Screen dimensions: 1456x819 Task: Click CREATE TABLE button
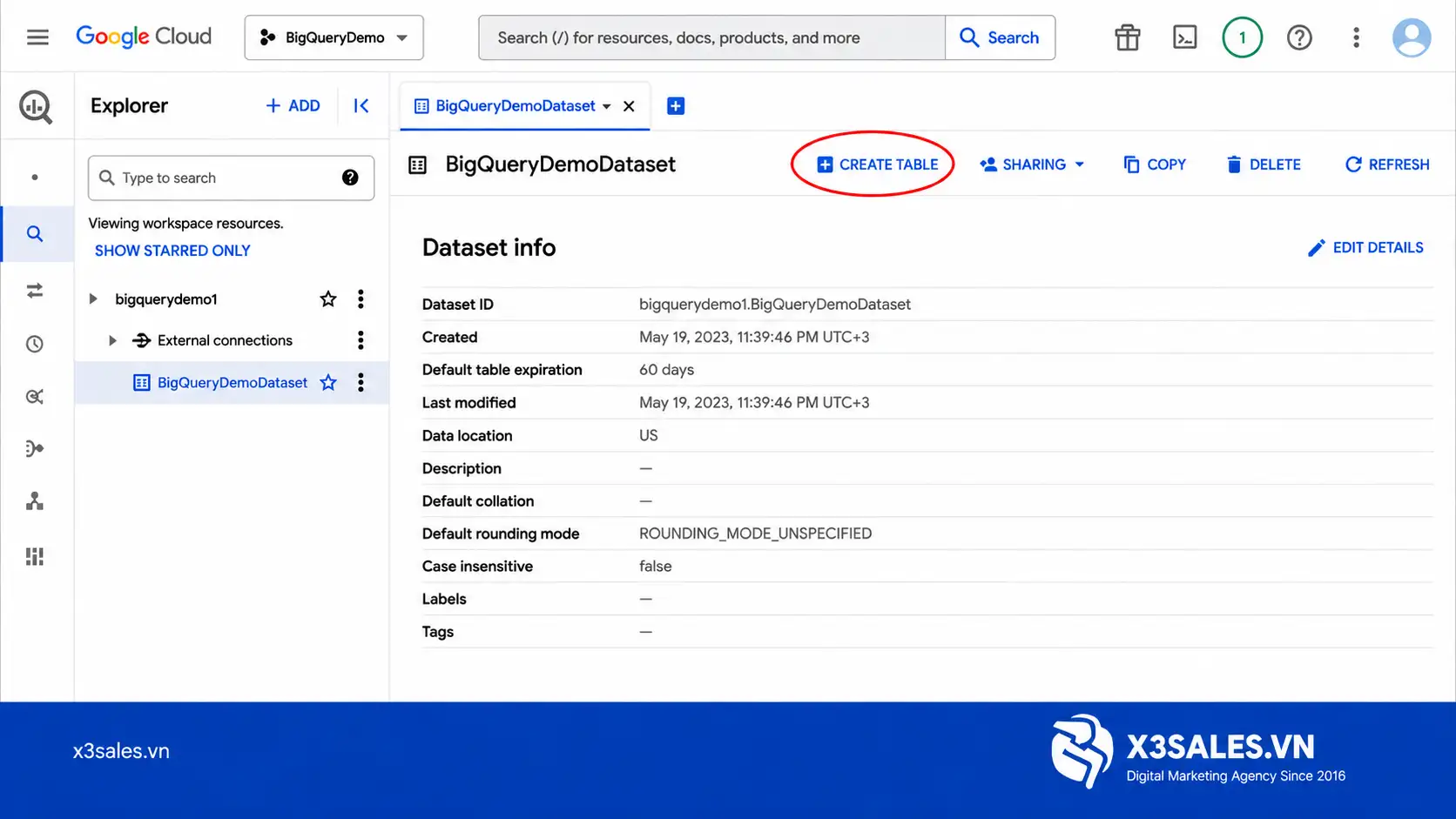pos(878,164)
